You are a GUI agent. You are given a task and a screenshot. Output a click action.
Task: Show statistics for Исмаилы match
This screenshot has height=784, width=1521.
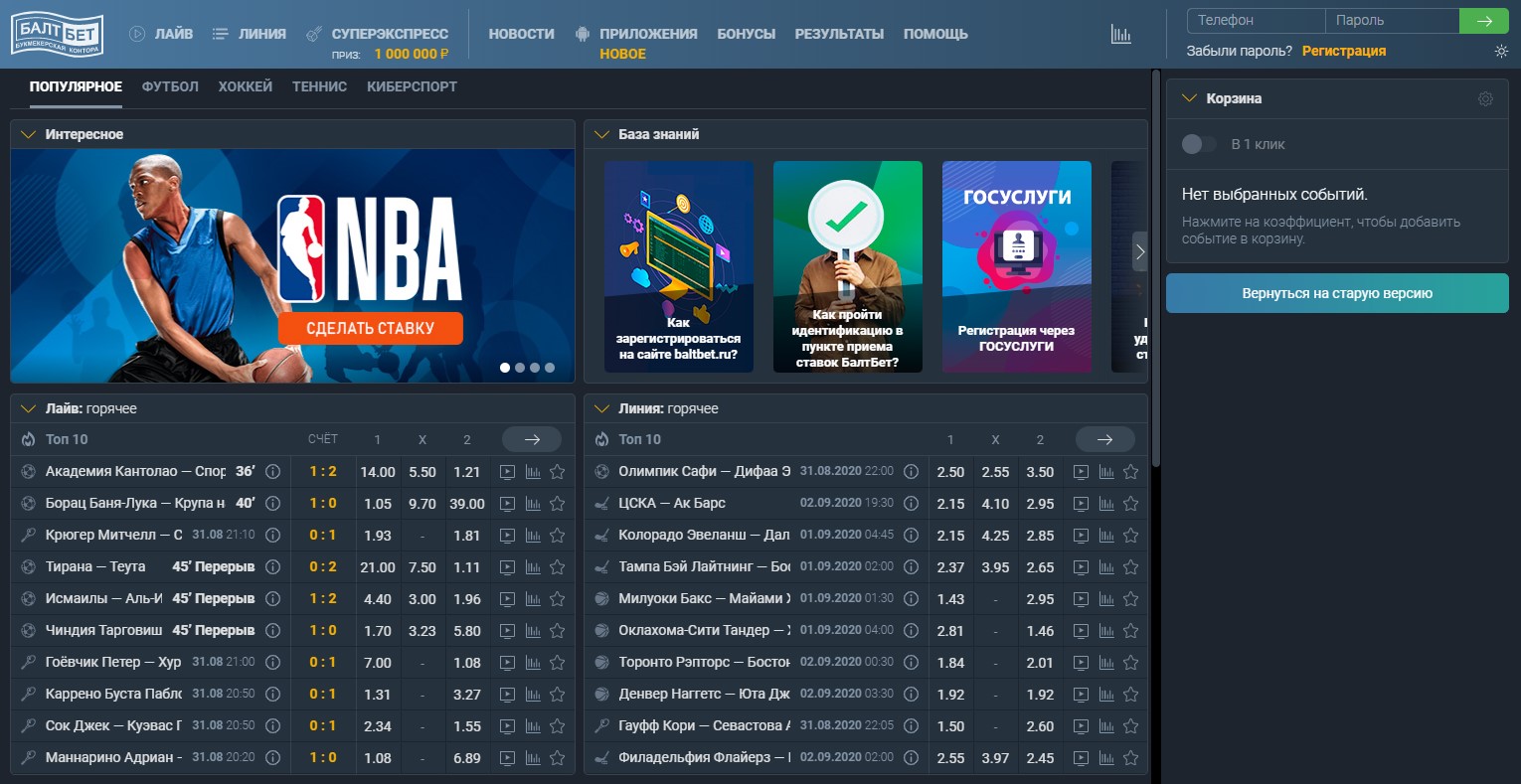click(x=533, y=599)
